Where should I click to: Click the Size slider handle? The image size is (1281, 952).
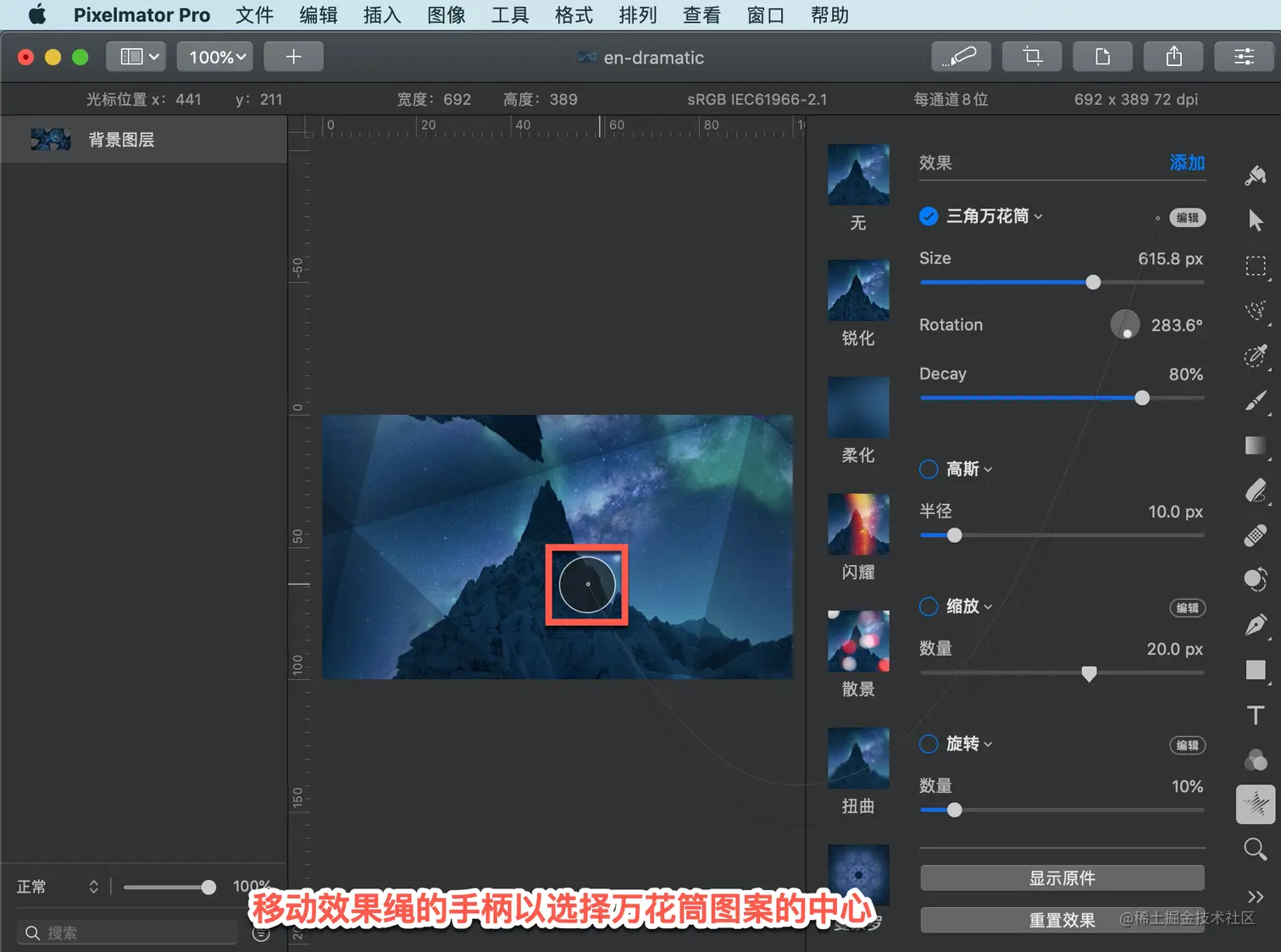pyautogui.click(x=1093, y=282)
